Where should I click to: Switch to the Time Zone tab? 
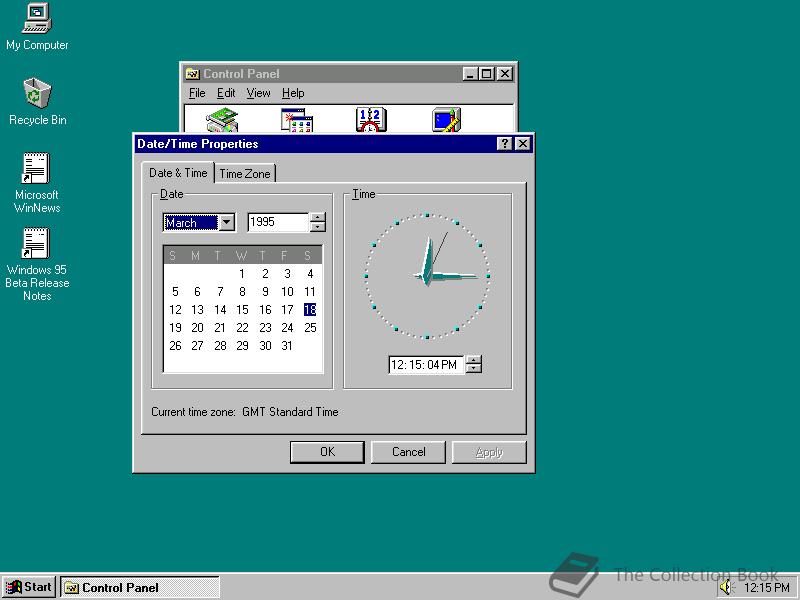click(245, 173)
